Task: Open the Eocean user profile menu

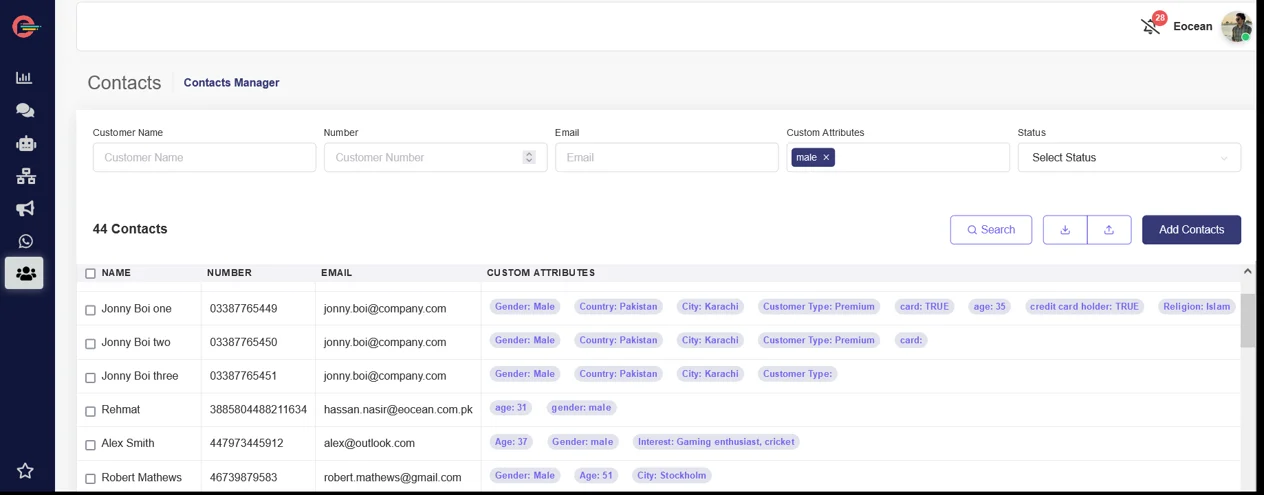Action: coord(1236,27)
